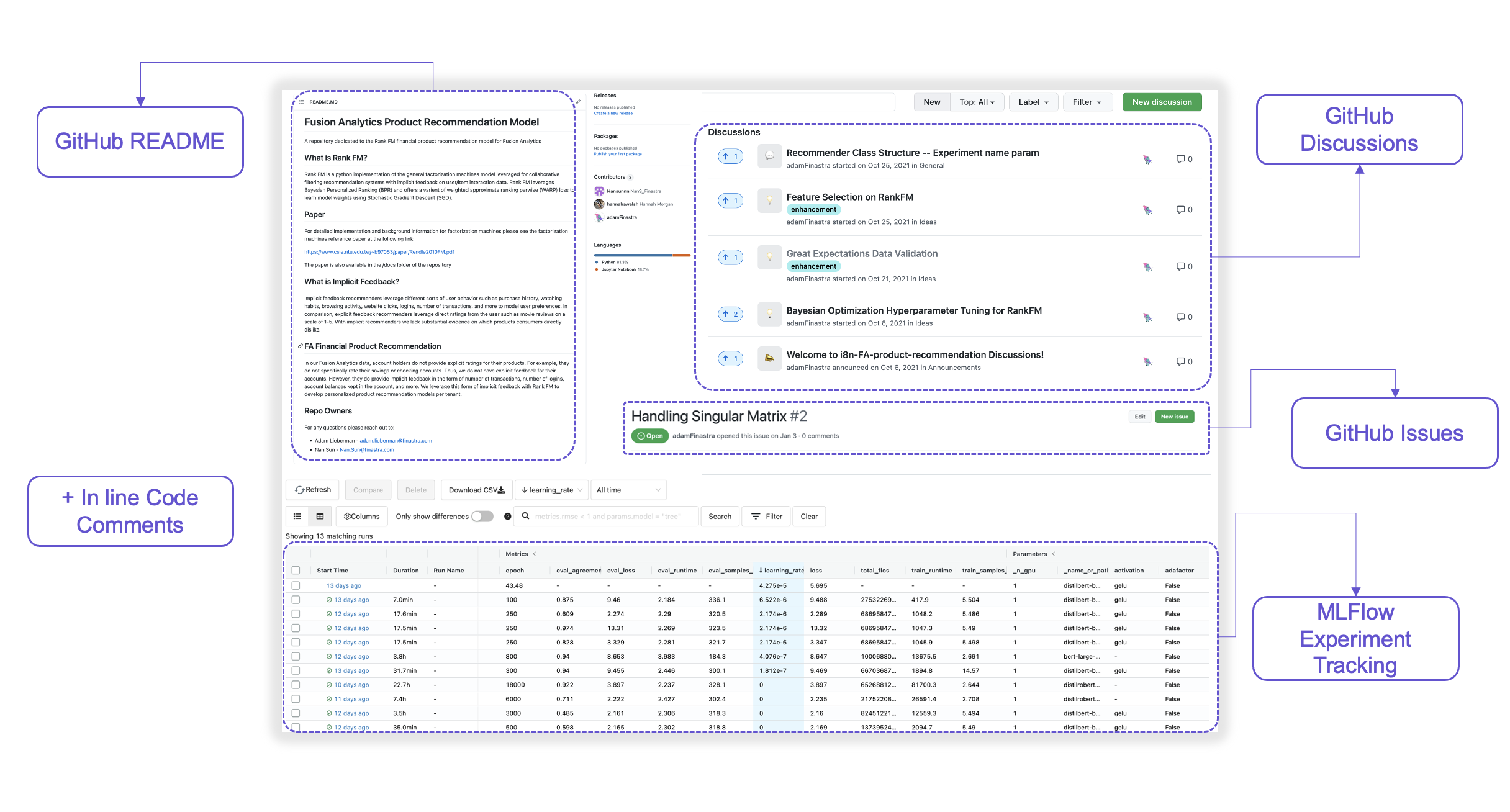This screenshot has width=1510, height=812.
Task: Select the New sorting tab in Discussions
Action: point(931,102)
